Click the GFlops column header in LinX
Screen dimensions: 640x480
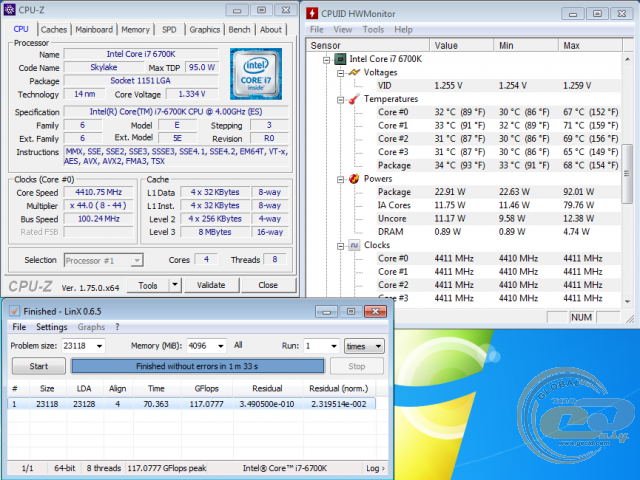click(207, 389)
